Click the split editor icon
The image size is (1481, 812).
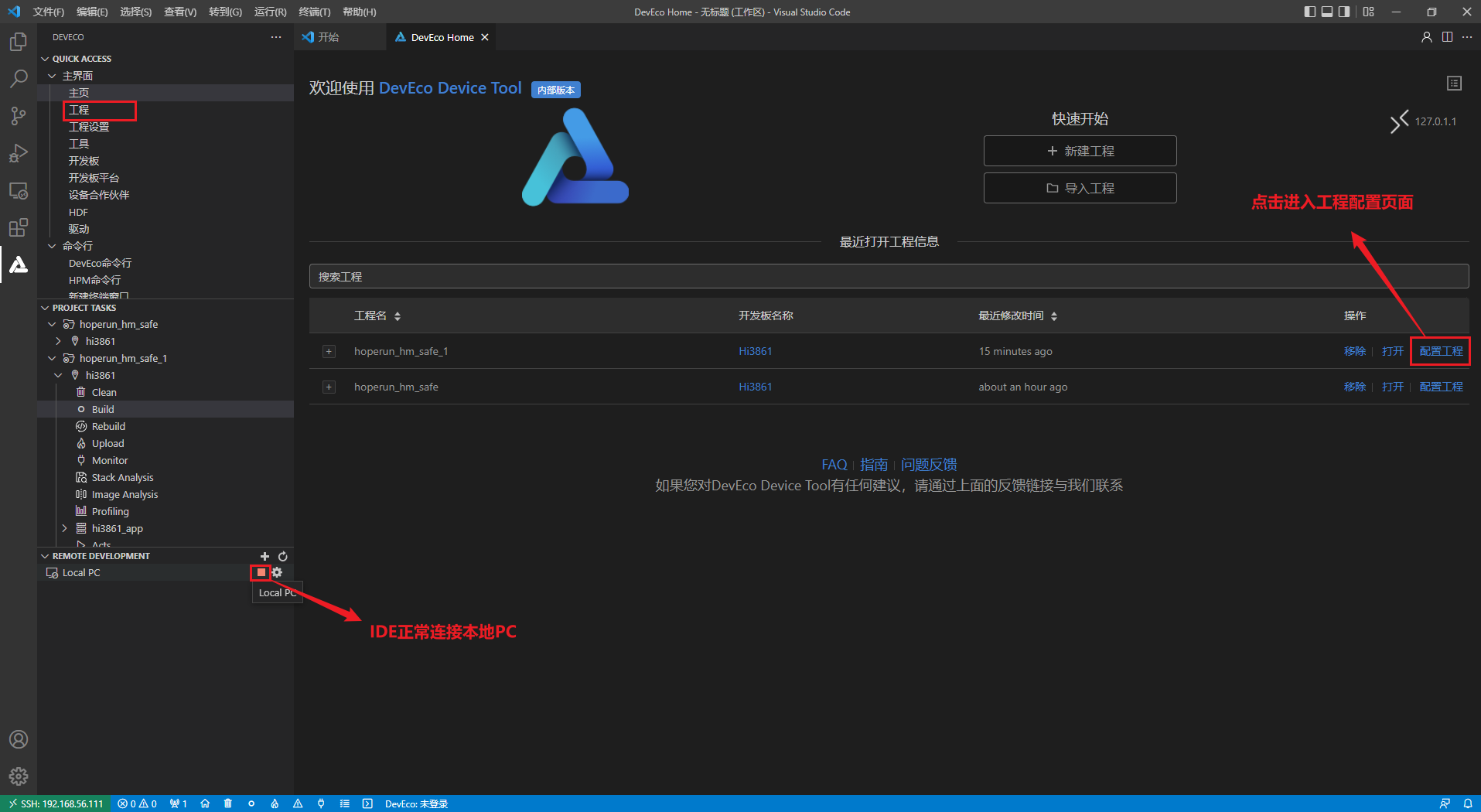pyautogui.click(x=1447, y=37)
